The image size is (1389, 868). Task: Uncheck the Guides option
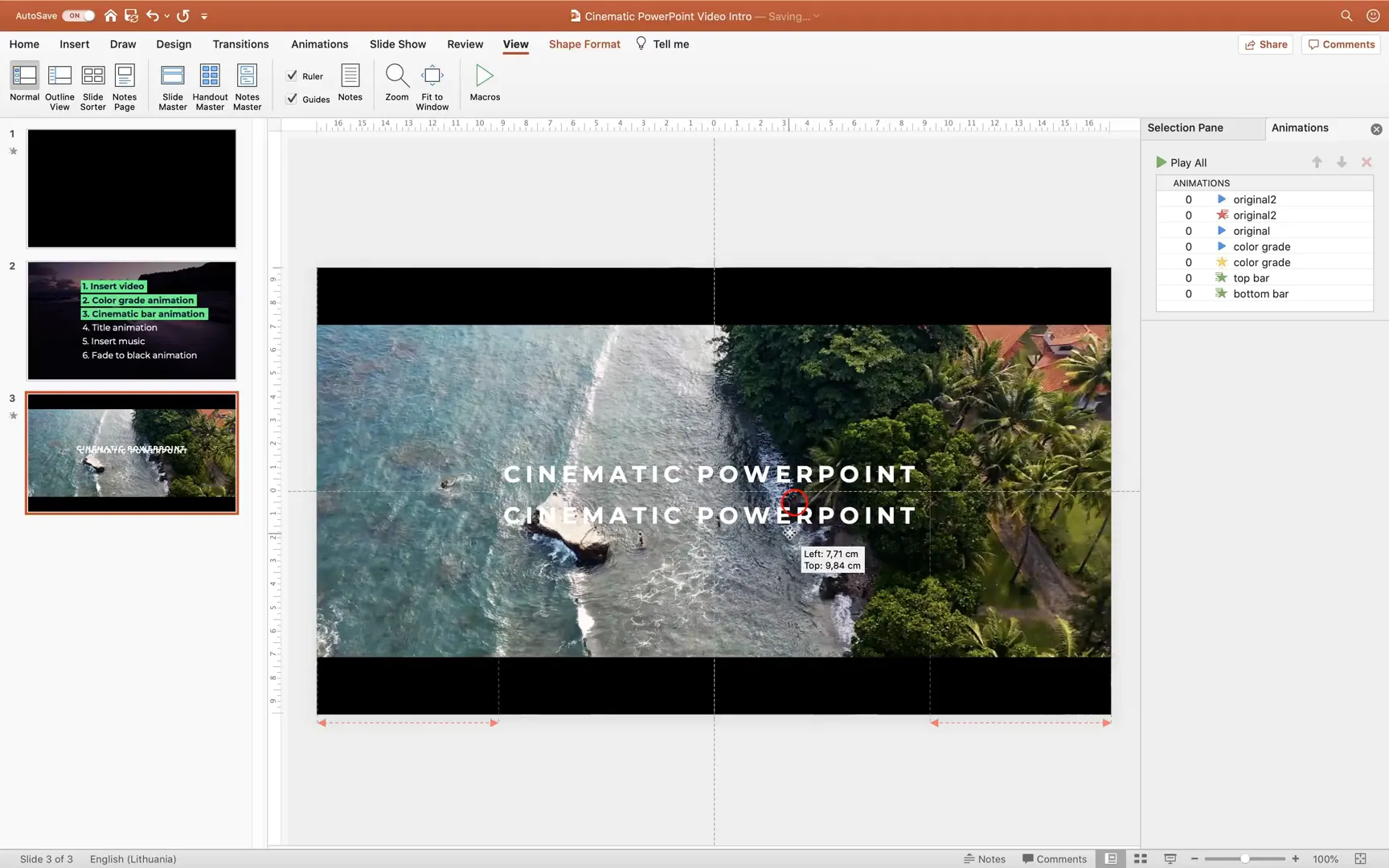(x=293, y=99)
